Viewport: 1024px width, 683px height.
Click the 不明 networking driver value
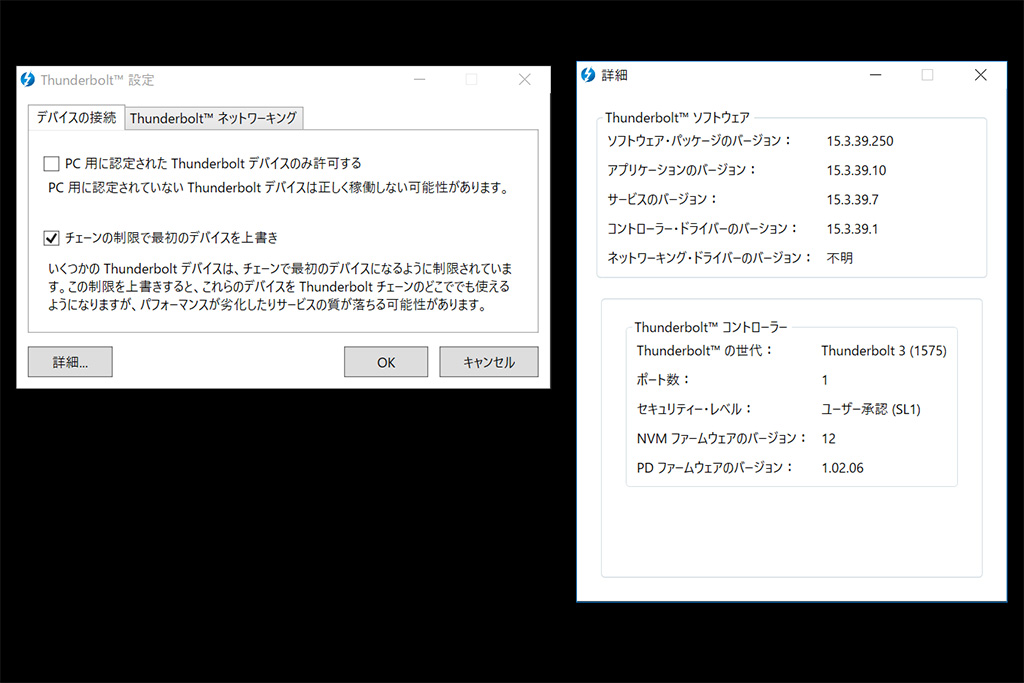point(839,258)
